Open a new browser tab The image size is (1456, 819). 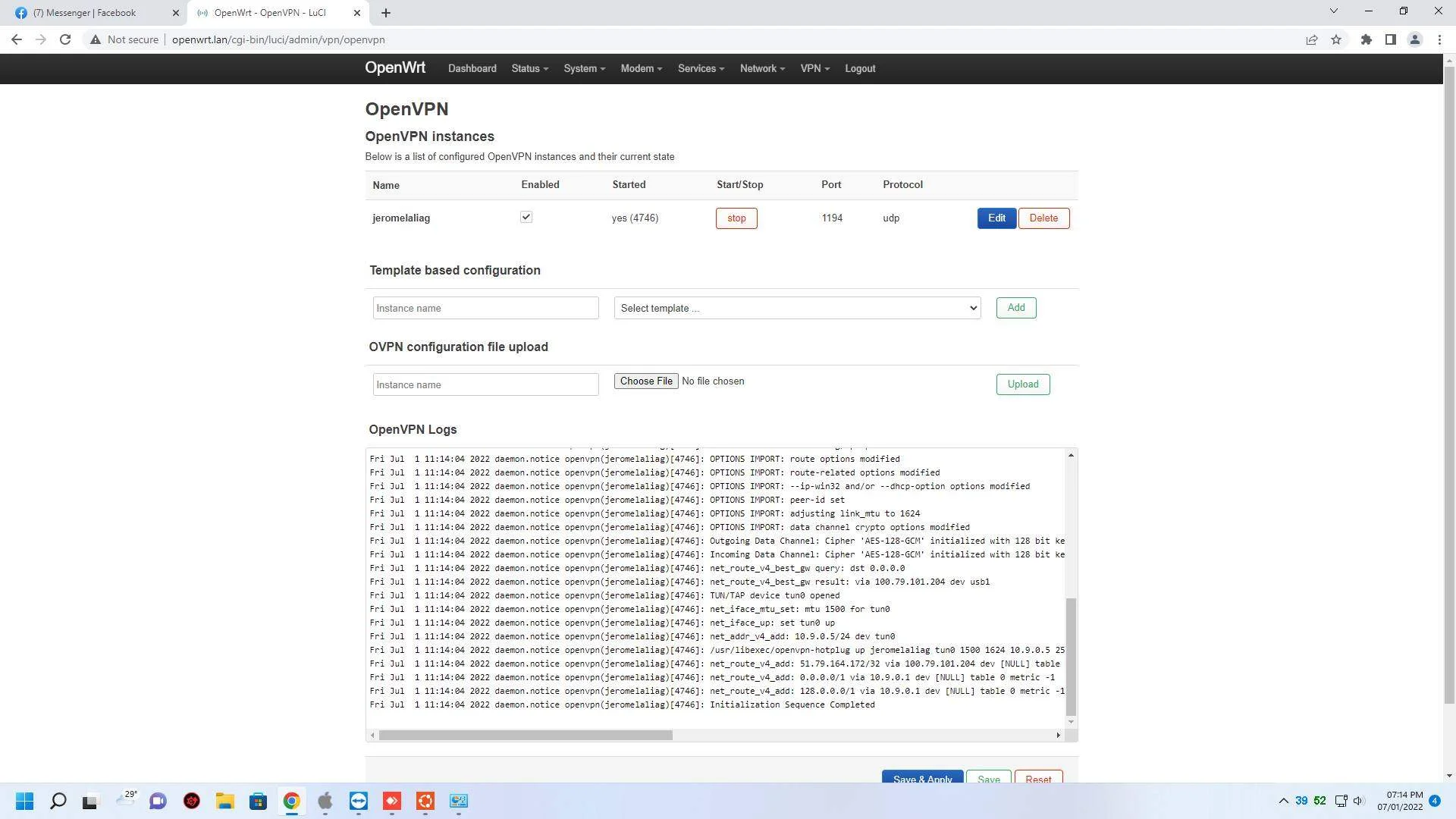386,13
